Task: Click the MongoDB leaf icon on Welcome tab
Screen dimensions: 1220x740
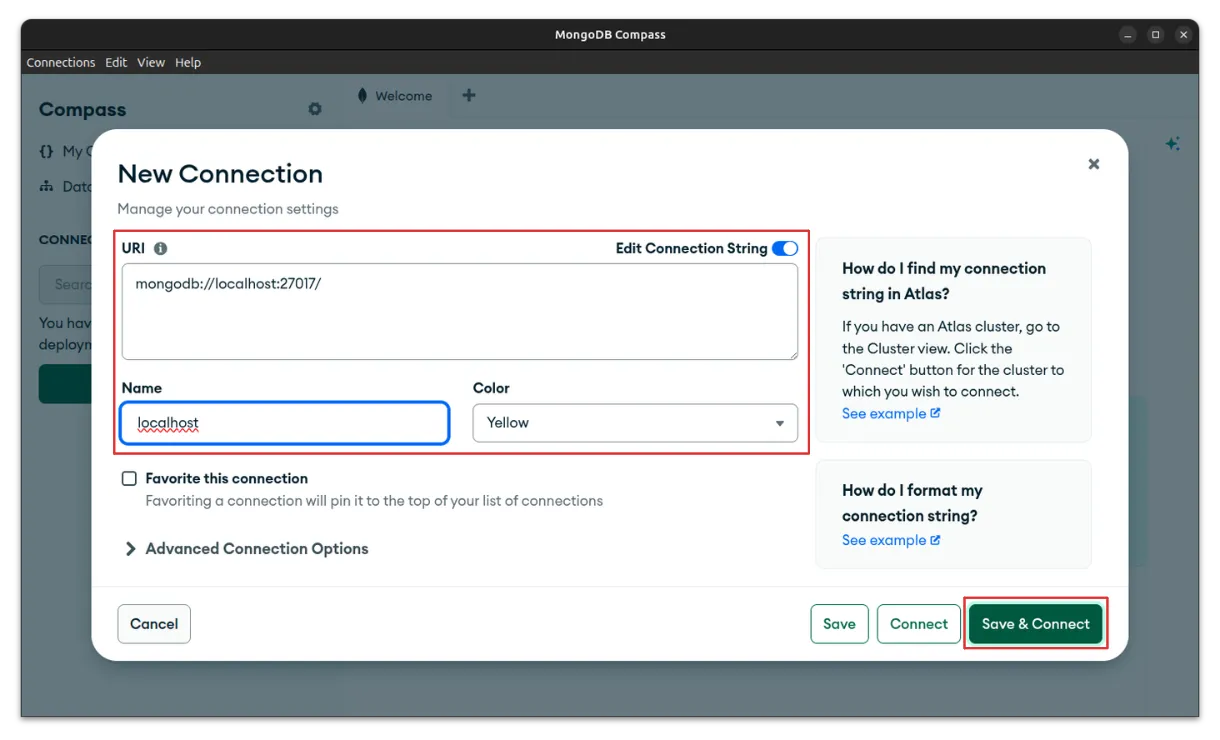Action: [362, 96]
